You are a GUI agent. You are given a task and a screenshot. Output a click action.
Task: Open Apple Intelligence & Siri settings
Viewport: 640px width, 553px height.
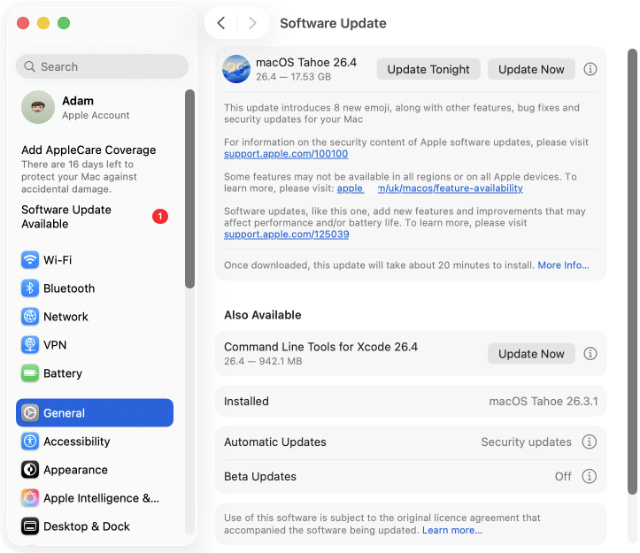coord(95,498)
